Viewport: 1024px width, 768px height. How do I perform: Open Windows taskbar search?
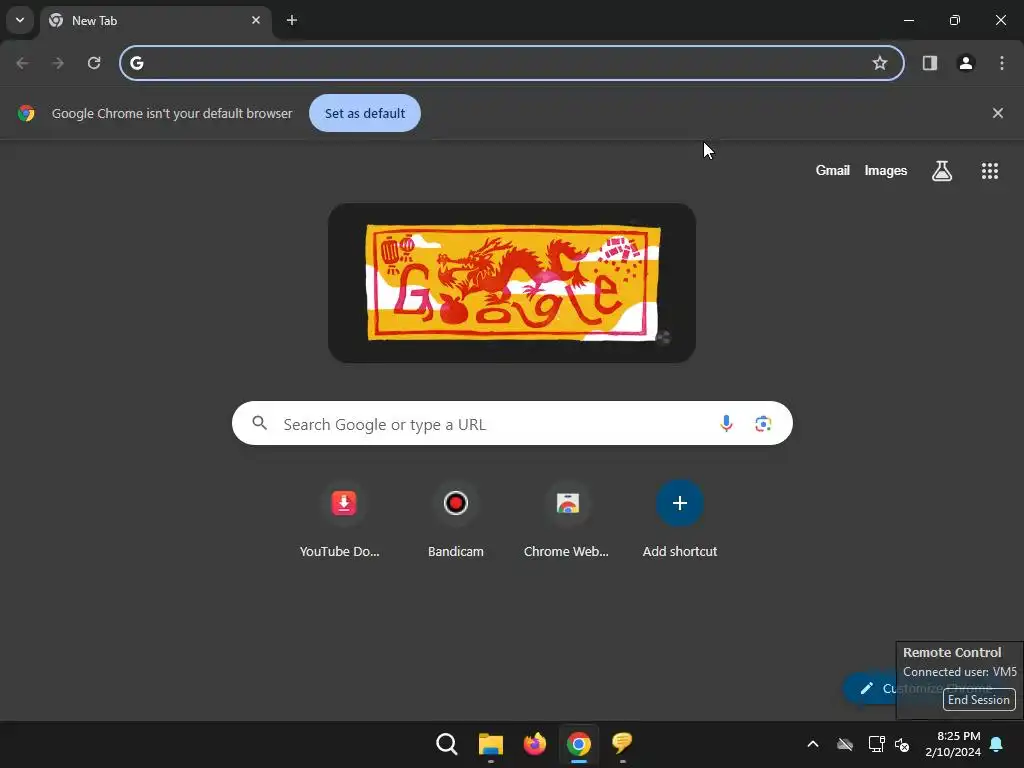coord(447,744)
